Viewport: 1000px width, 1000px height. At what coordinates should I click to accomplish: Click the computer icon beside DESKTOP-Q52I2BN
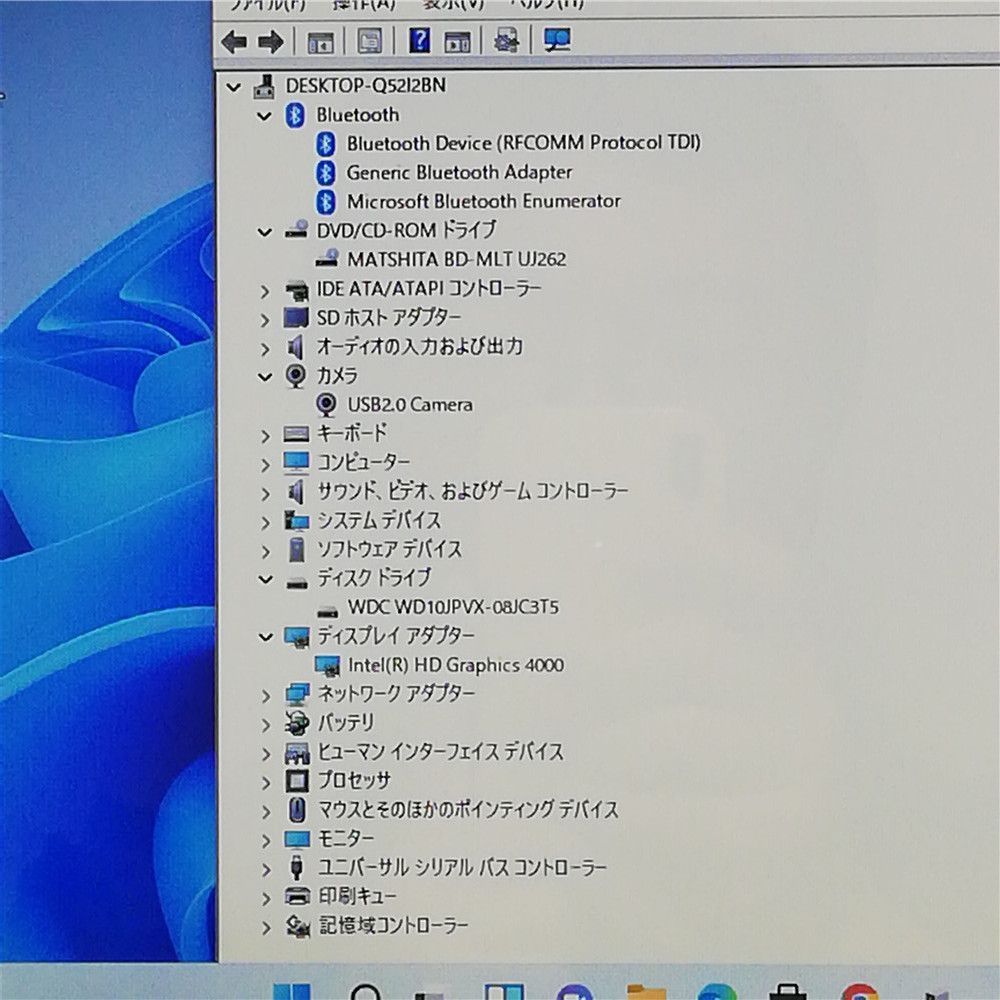(264, 86)
